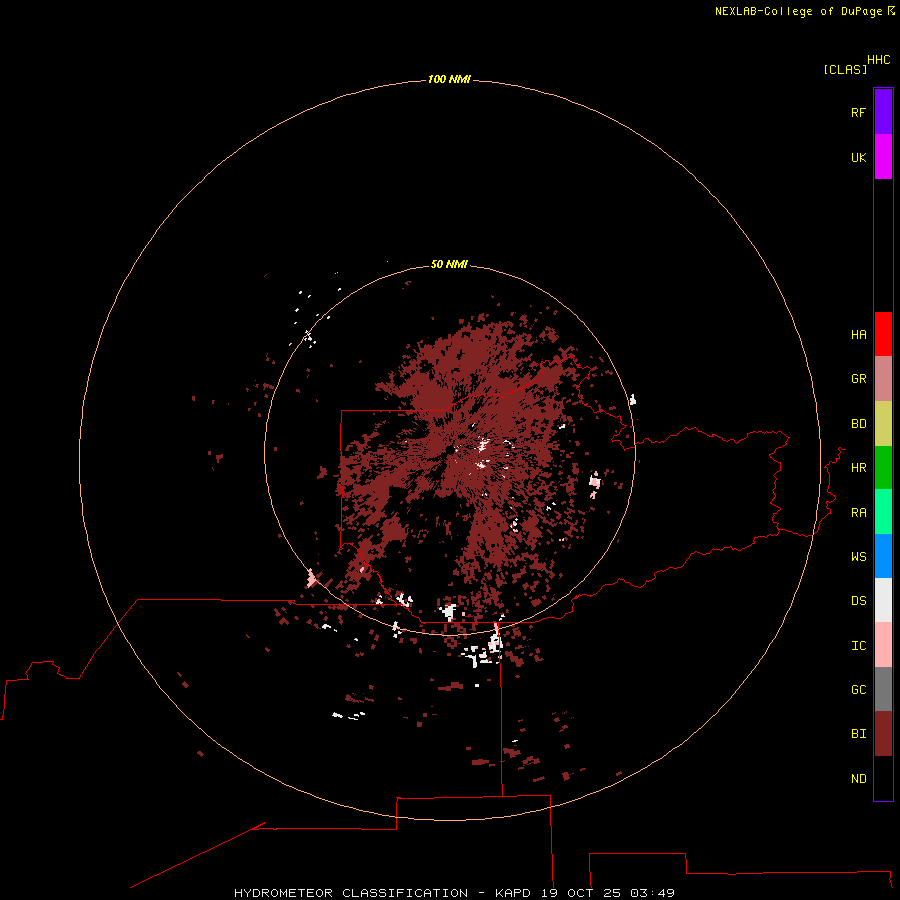Image resolution: width=900 pixels, height=900 pixels.
Task: Click the RF purple legend swatch
Action: [883, 112]
